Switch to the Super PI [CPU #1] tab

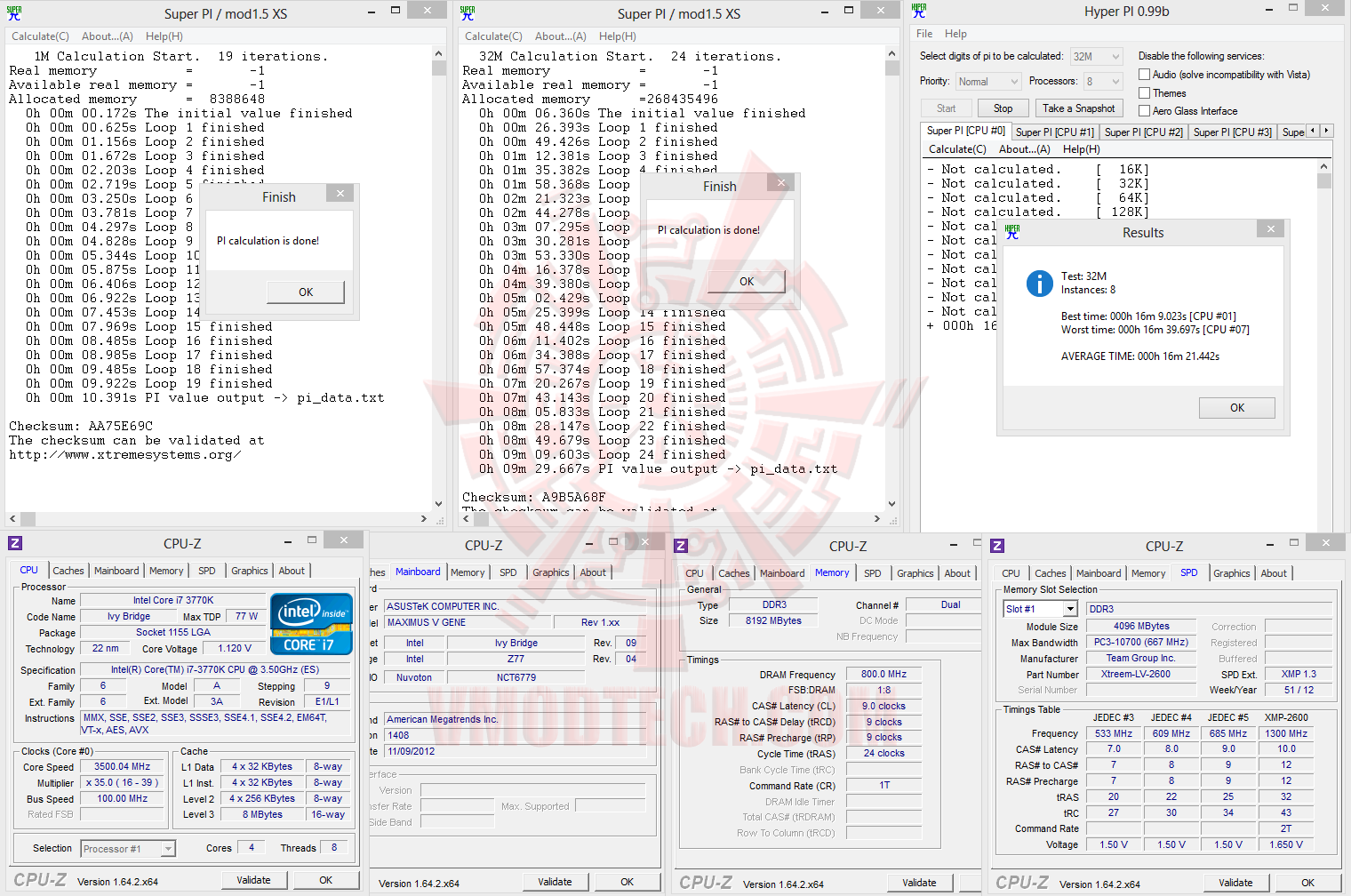coord(1055,132)
